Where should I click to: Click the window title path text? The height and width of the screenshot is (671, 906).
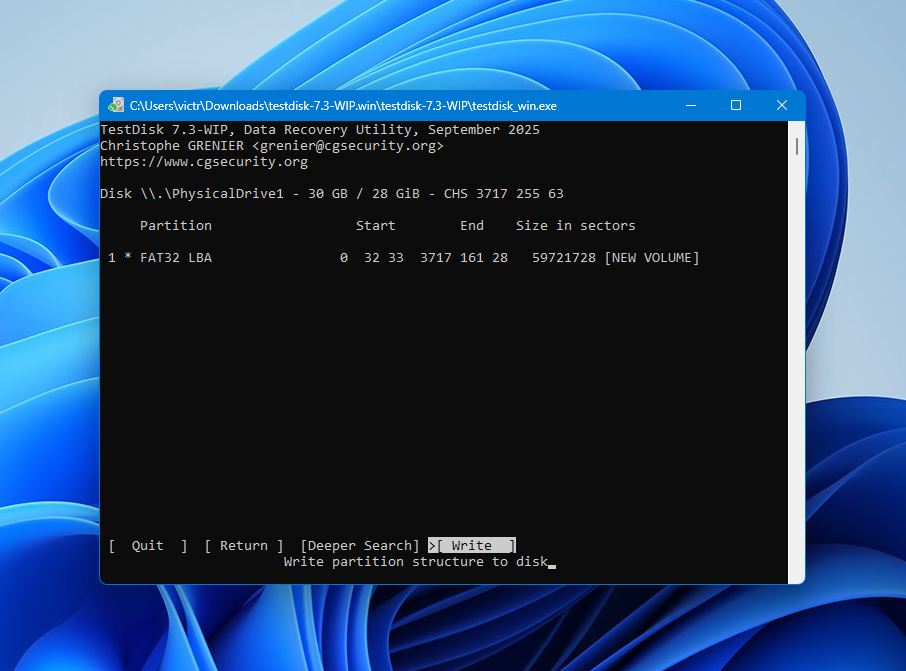(343, 106)
